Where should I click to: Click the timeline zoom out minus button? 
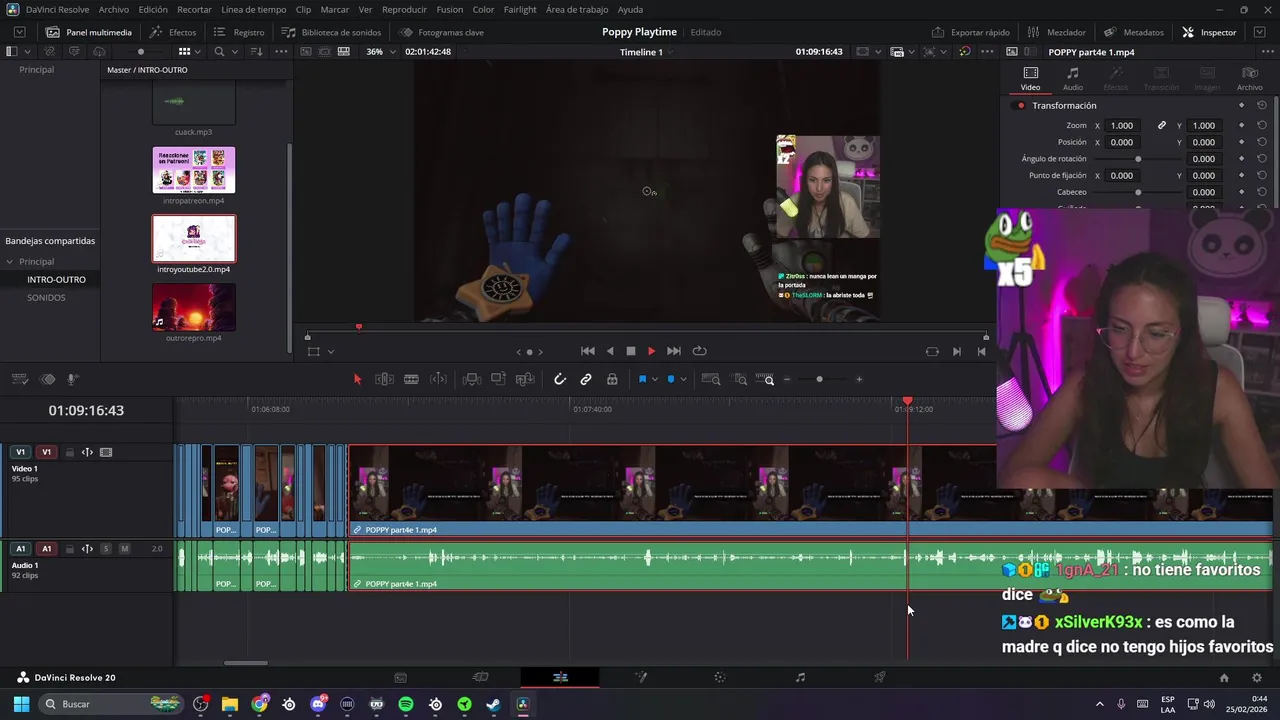(x=787, y=379)
